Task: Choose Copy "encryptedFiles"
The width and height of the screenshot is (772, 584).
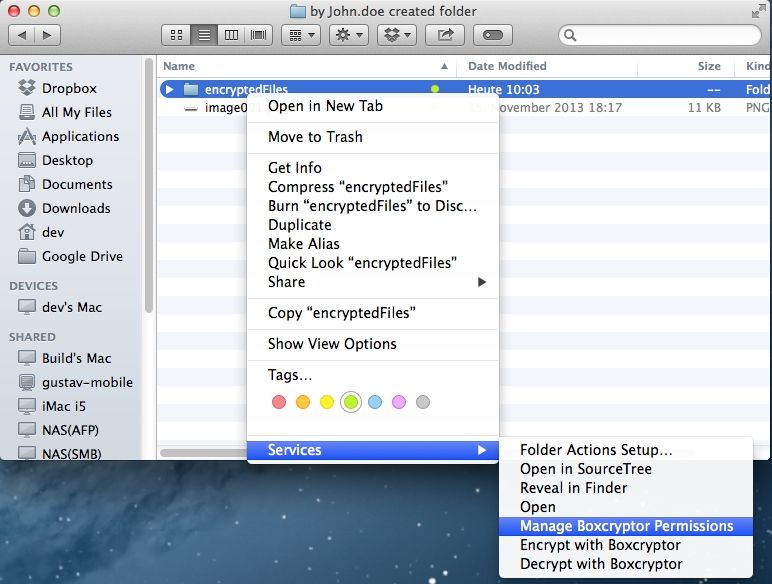Action: pyautogui.click(x=373, y=313)
